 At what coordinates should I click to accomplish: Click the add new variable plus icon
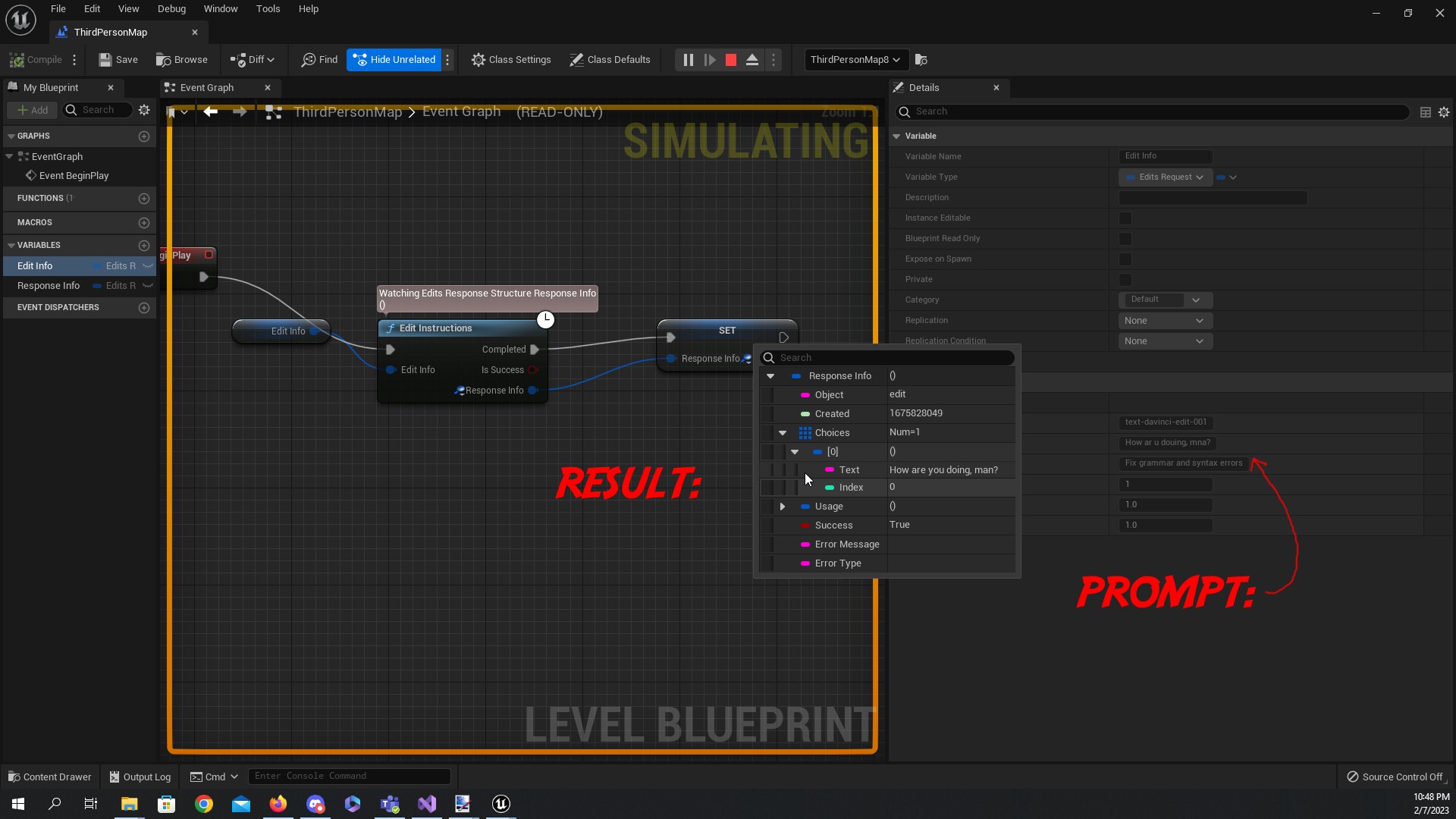pos(144,246)
